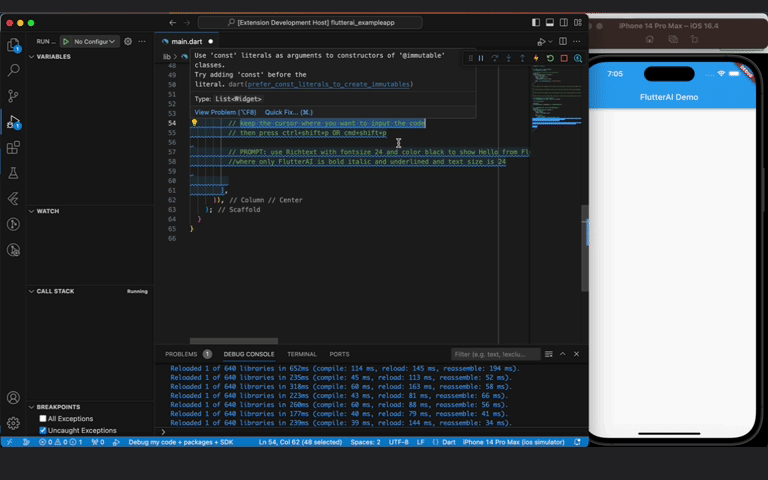Image resolution: width=768 pixels, height=480 pixels.
Task: Open the No Configuration dropdown
Action: 95,42
